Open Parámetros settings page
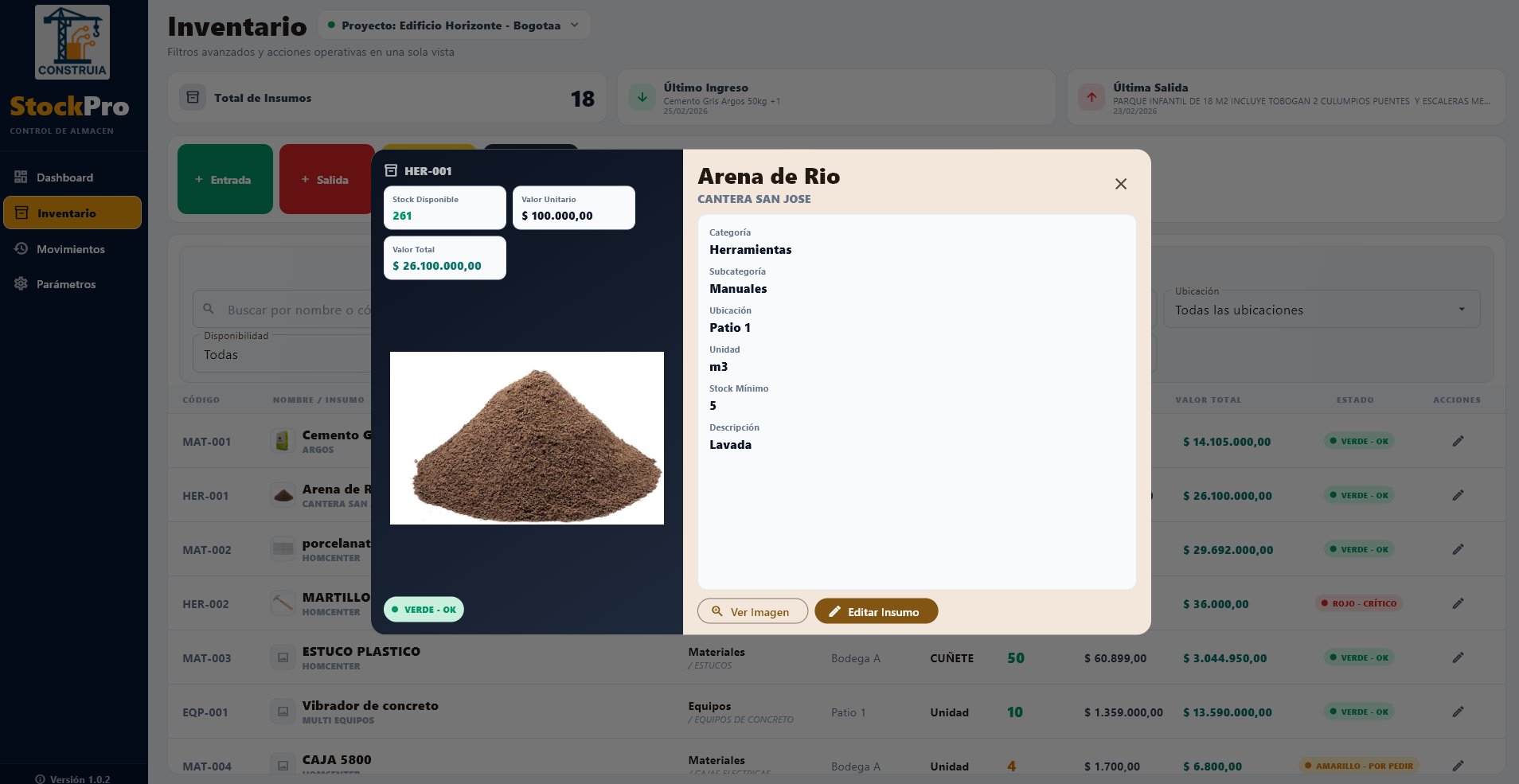The height and width of the screenshot is (784, 1519). 65,284
